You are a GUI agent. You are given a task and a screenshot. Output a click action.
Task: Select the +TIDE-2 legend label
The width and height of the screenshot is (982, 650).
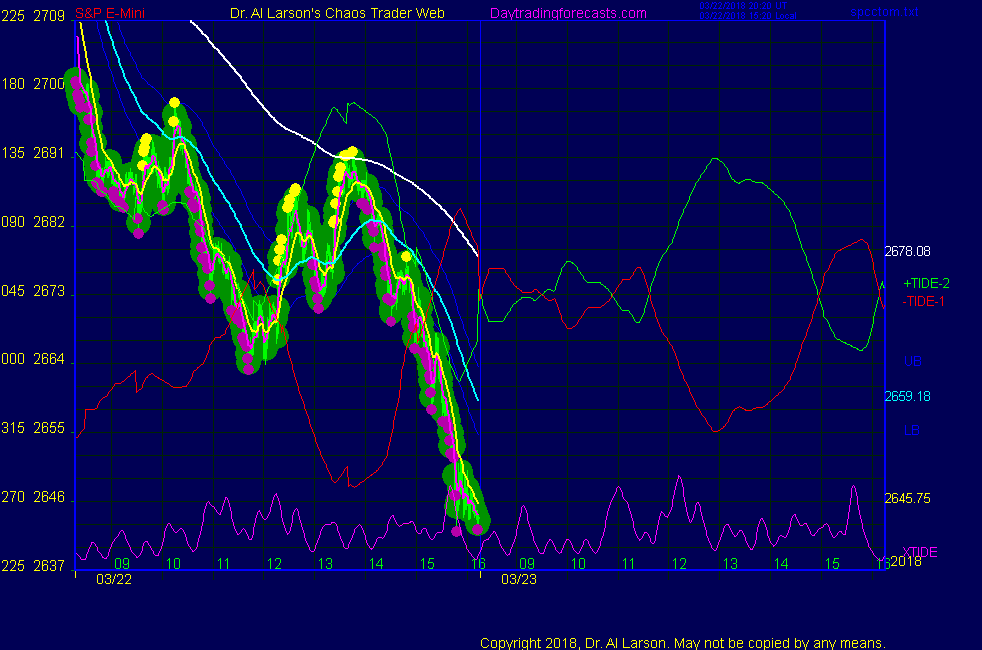point(925,284)
